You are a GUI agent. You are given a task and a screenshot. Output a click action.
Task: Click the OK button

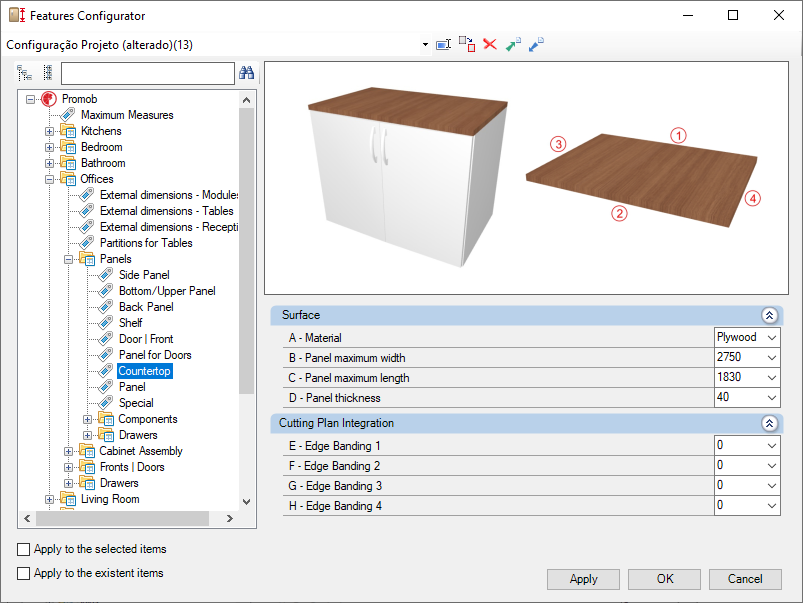664,579
